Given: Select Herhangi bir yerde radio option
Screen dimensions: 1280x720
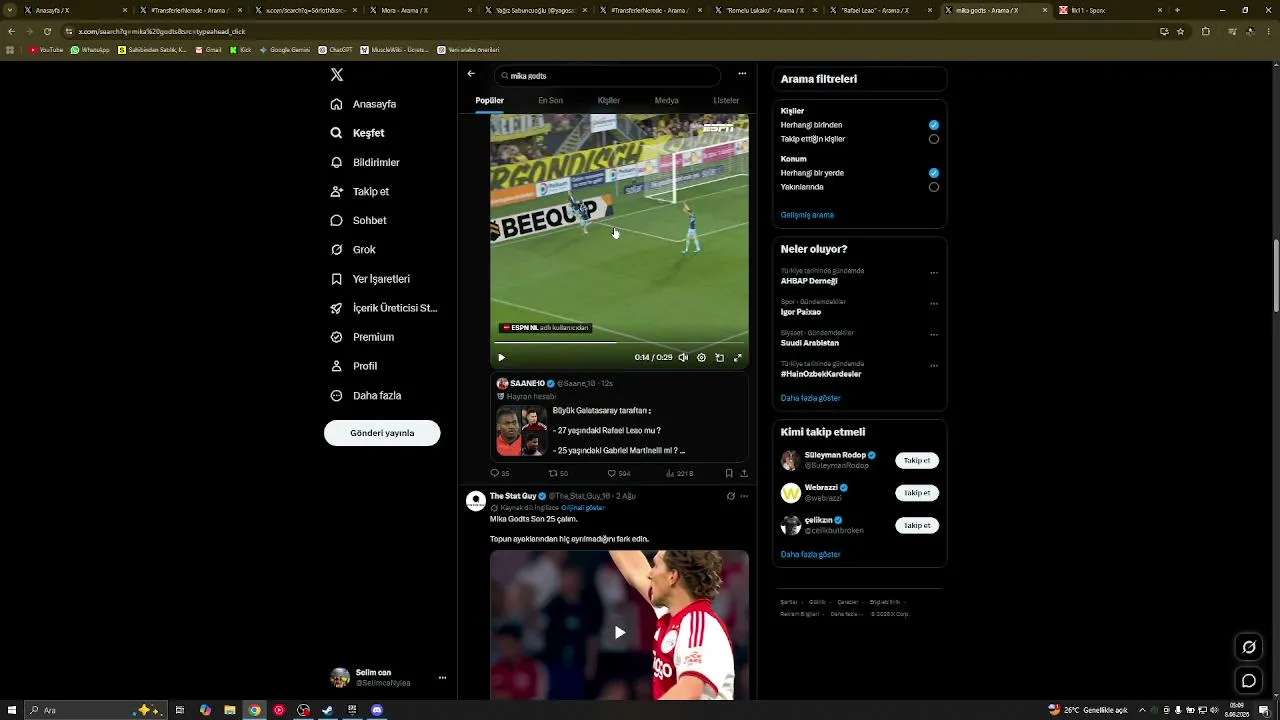Looking at the screenshot, I should (x=934, y=173).
